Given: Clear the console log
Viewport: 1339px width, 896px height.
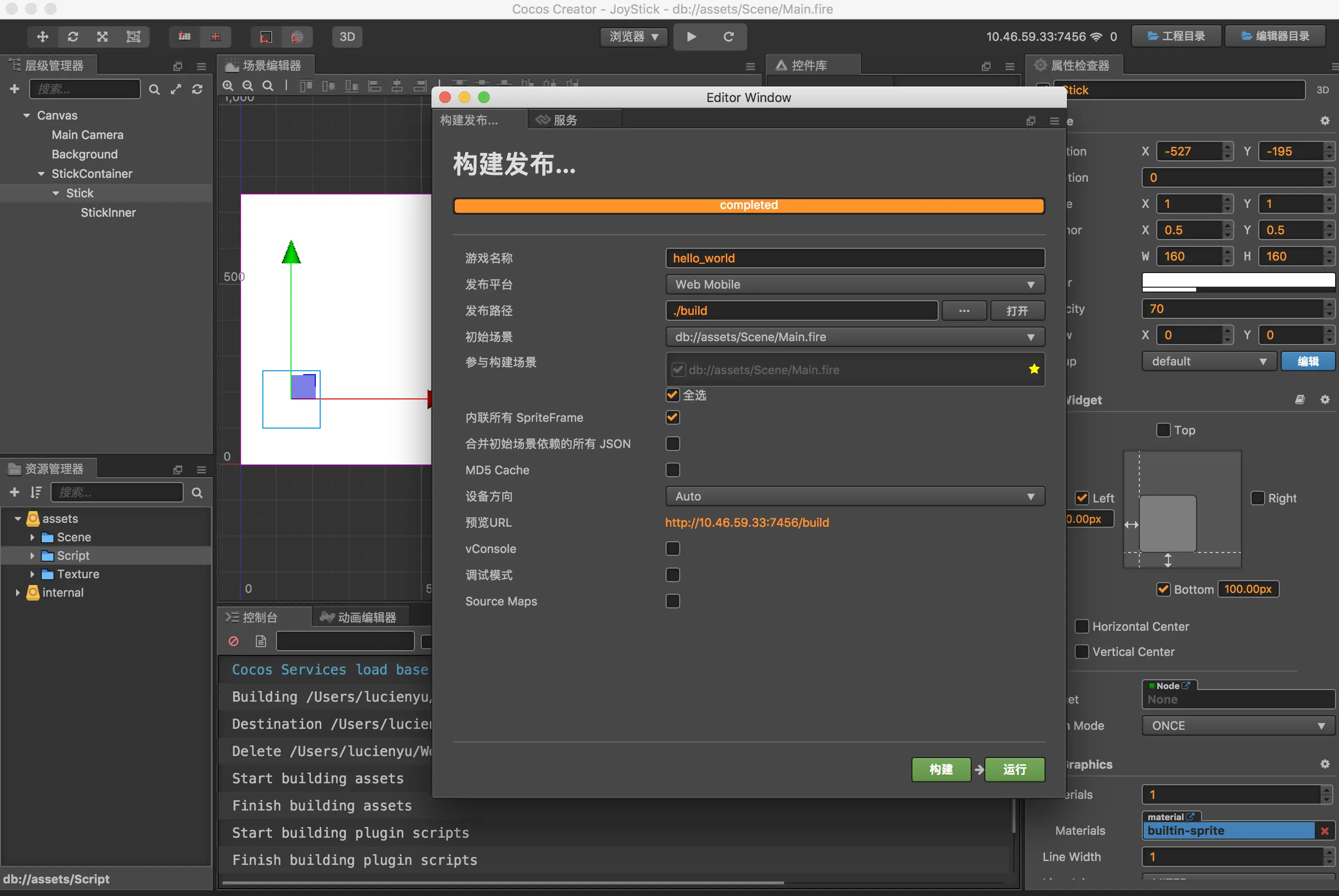Looking at the screenshot, I should point(233,641).
